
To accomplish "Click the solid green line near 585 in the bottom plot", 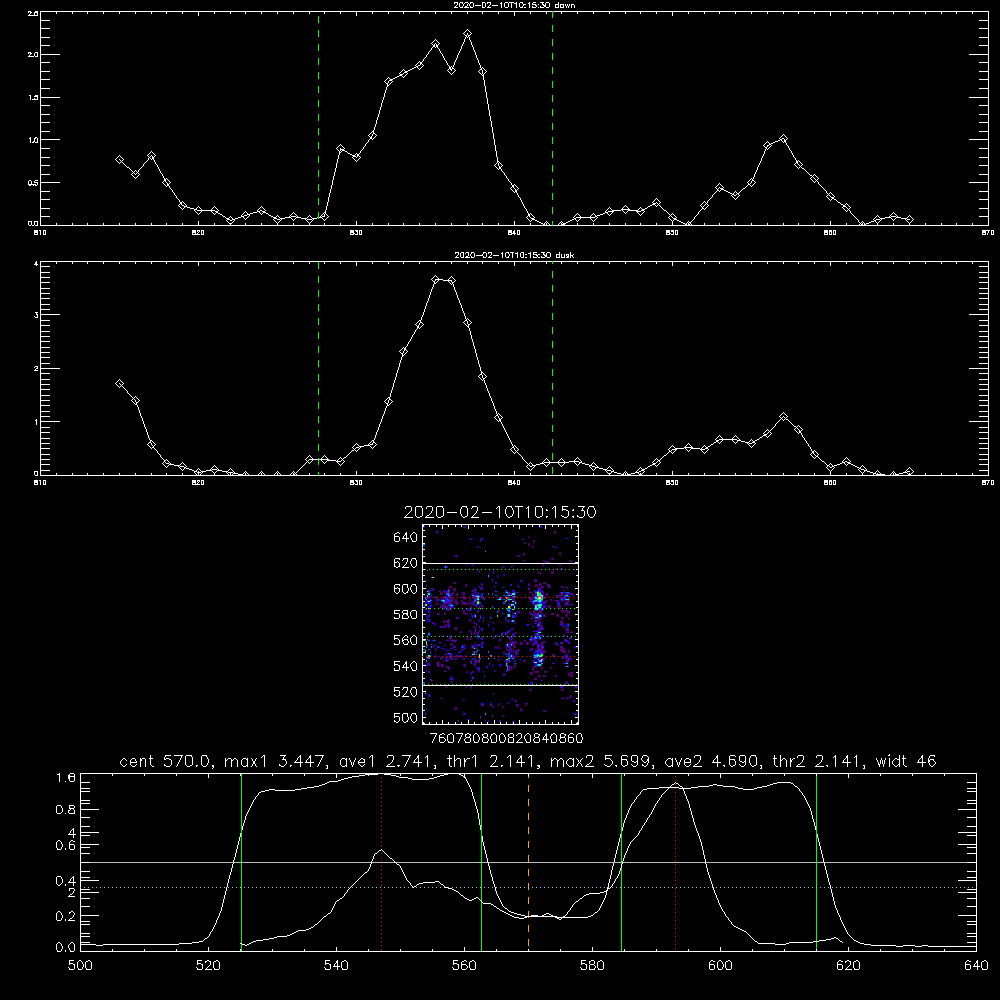I will tap(621, 862).
